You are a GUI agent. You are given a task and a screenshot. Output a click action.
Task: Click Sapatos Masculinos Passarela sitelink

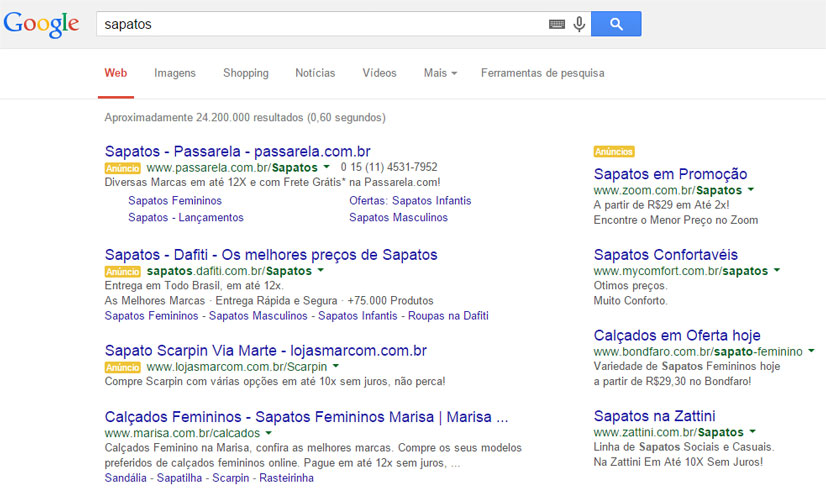(x=398, y=218)
